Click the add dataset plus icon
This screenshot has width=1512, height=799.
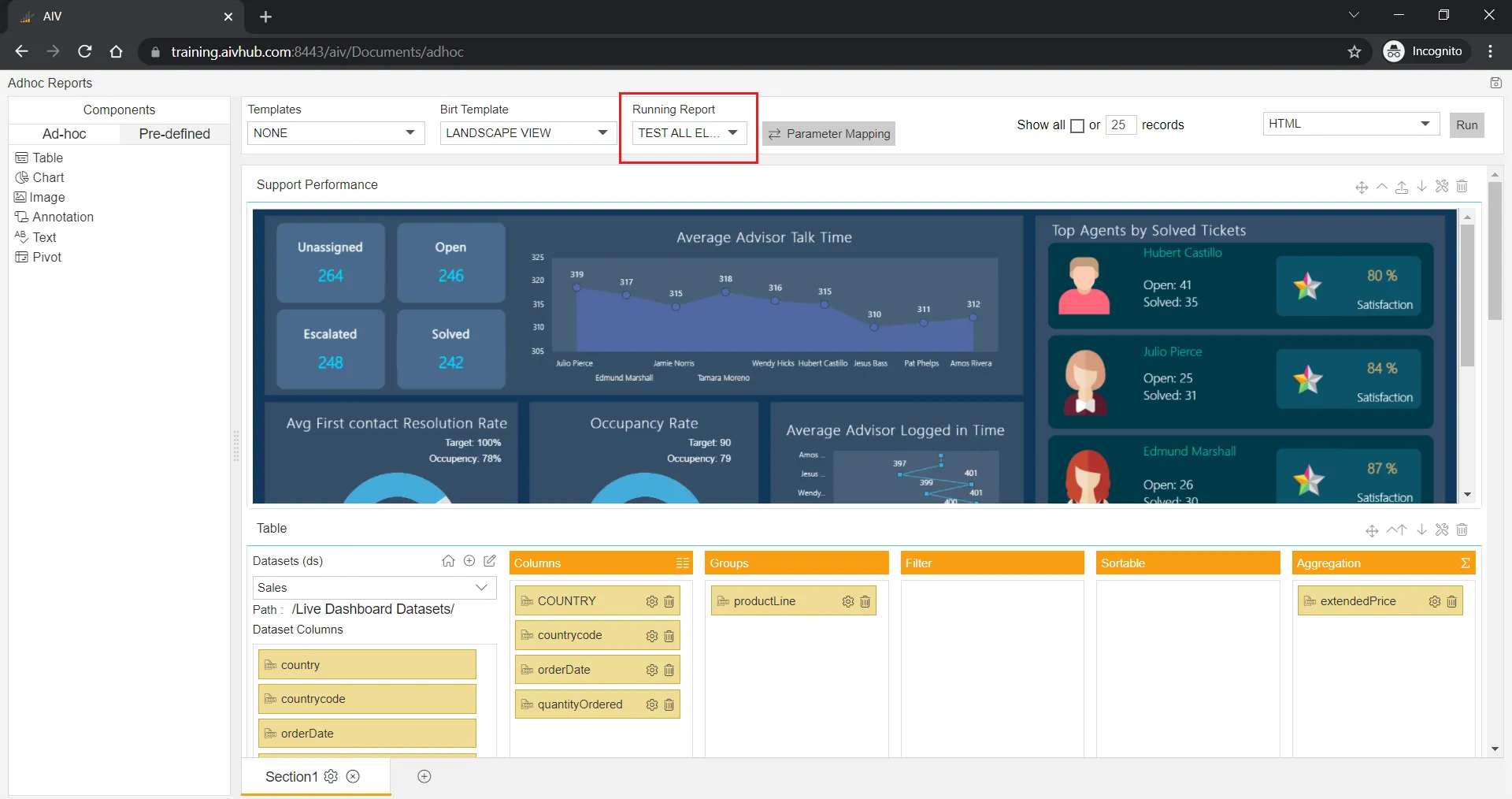[x=469, y=561]
